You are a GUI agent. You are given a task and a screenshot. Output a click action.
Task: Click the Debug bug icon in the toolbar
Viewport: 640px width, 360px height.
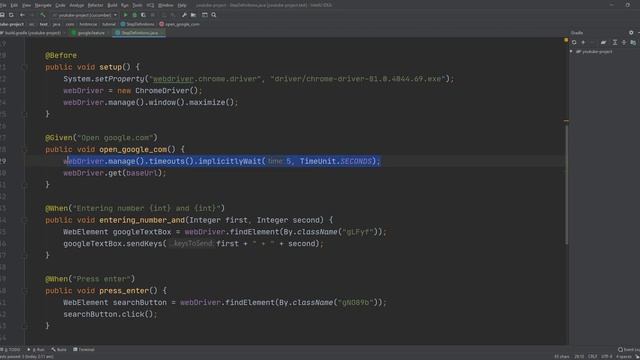135,15
